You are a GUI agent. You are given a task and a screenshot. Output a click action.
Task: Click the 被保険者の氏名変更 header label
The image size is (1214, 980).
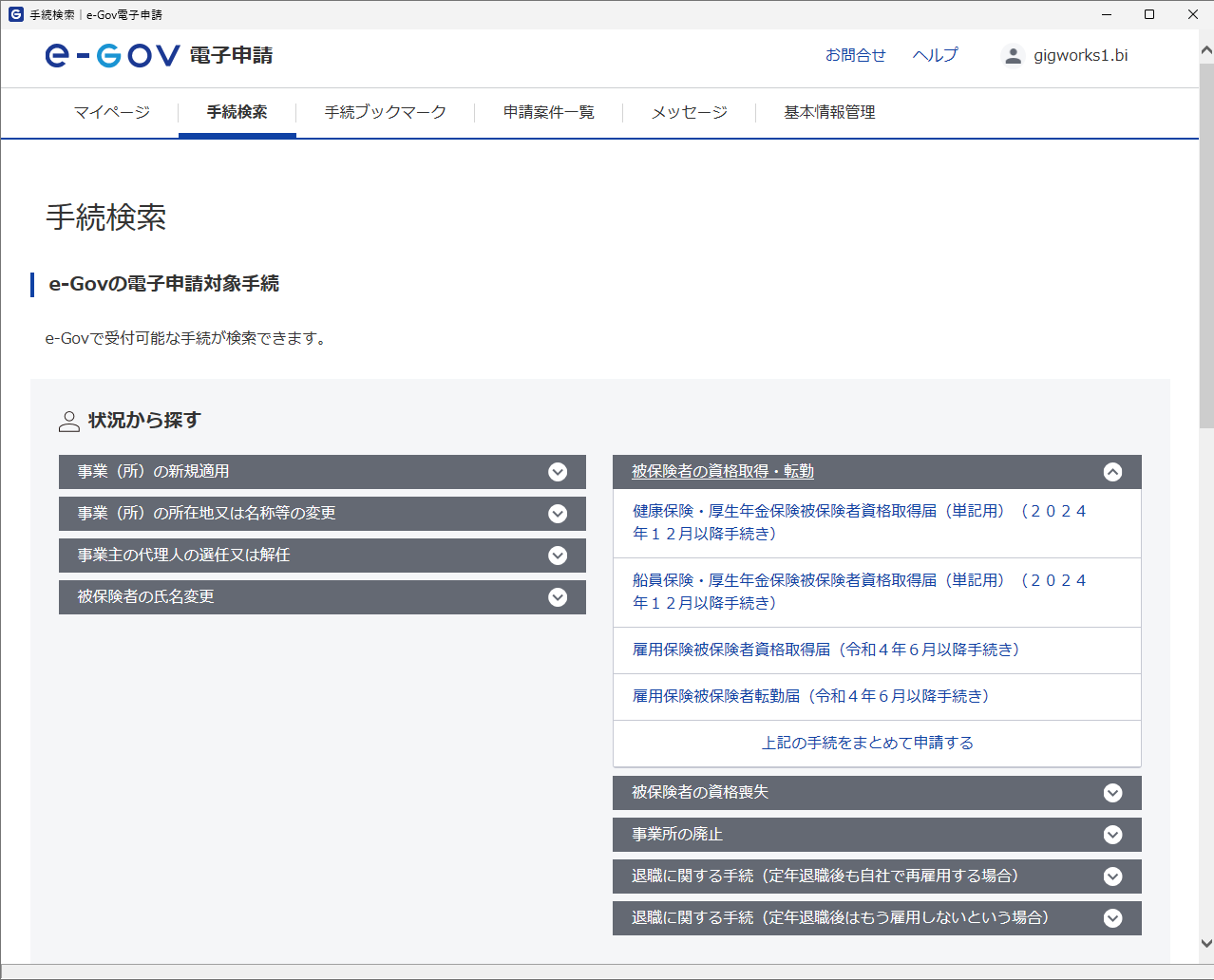(x=145, y=596)
